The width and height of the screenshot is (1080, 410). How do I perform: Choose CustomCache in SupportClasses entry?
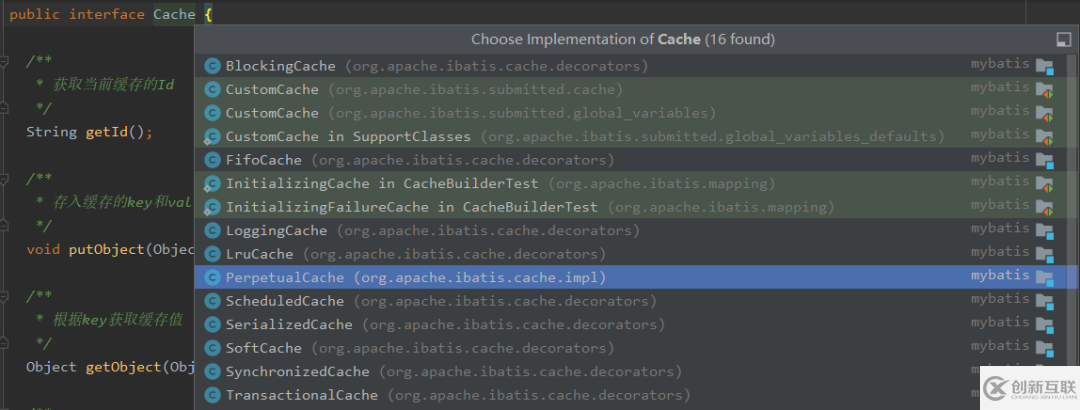click(347, 136)
